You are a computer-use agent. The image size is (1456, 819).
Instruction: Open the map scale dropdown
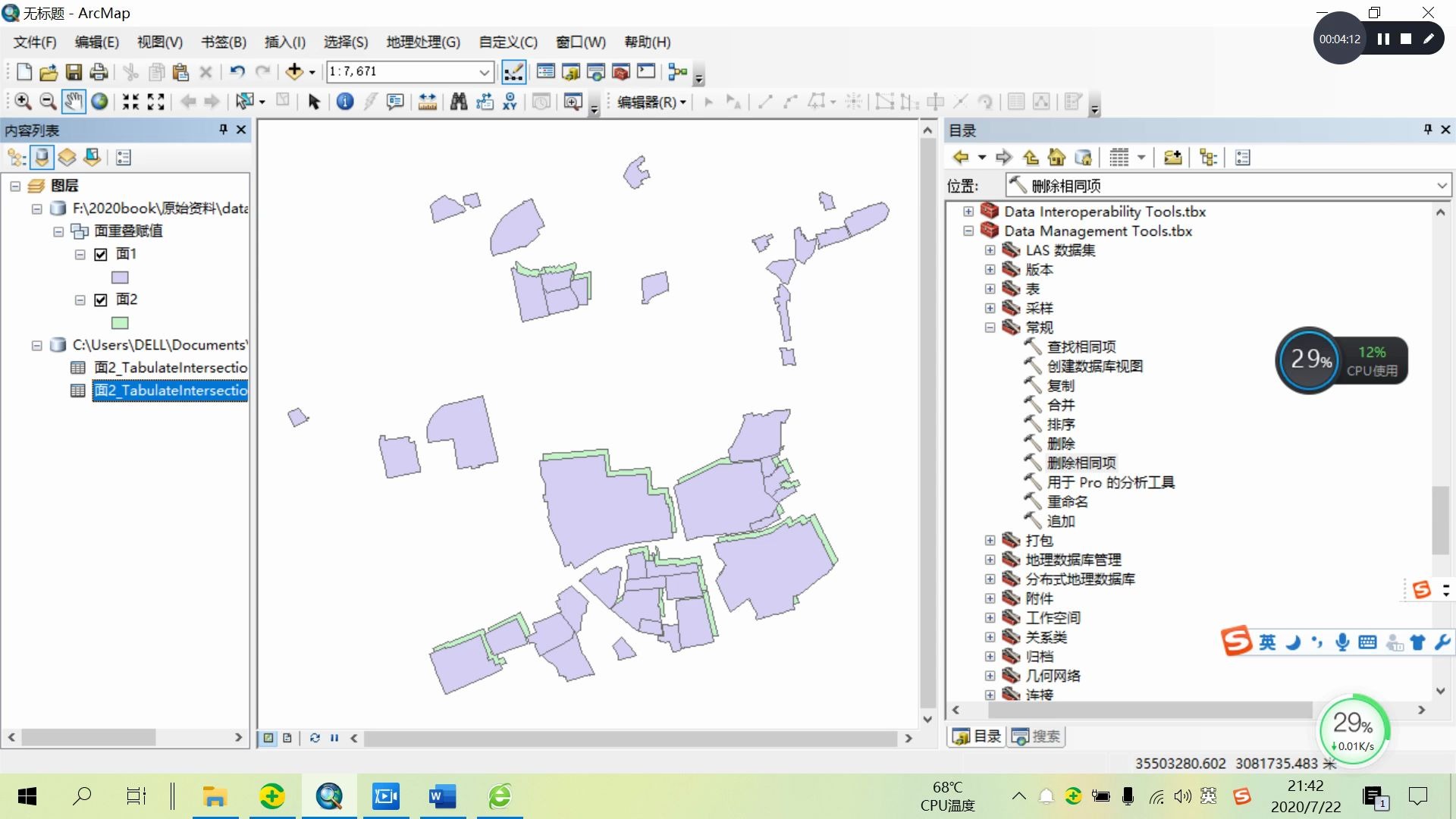click(484, 72)
